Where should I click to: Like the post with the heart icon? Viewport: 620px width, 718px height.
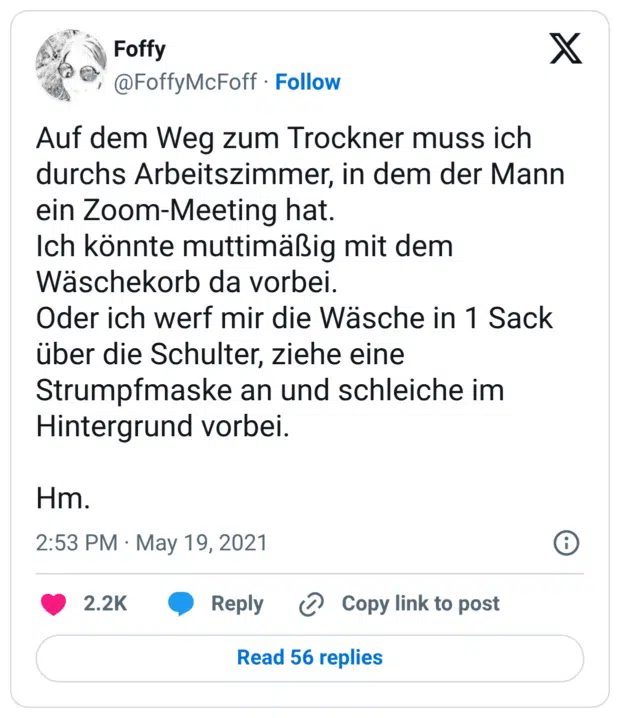[x=53, y=604]
